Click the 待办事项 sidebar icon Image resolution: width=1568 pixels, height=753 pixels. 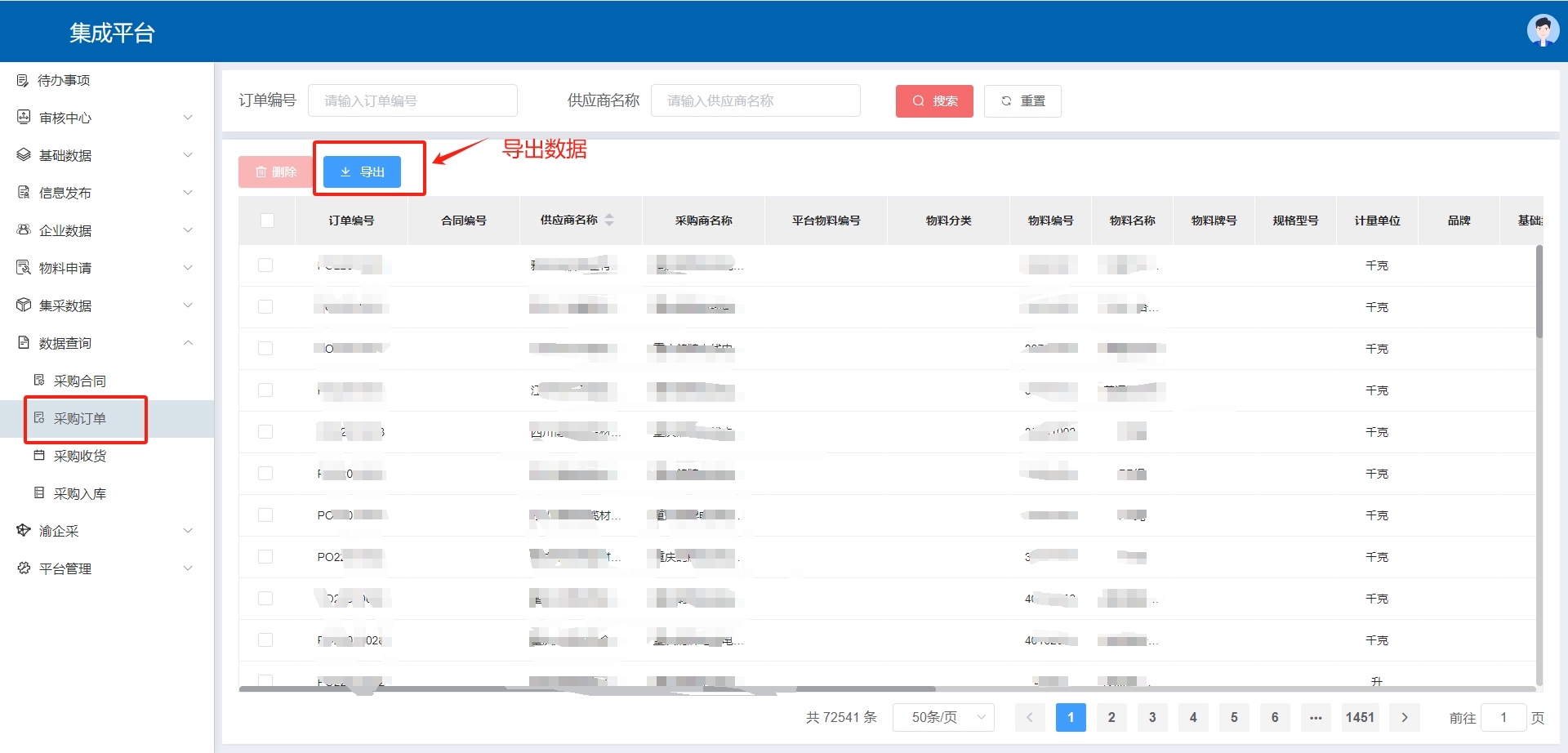click(x=23, y=80)
